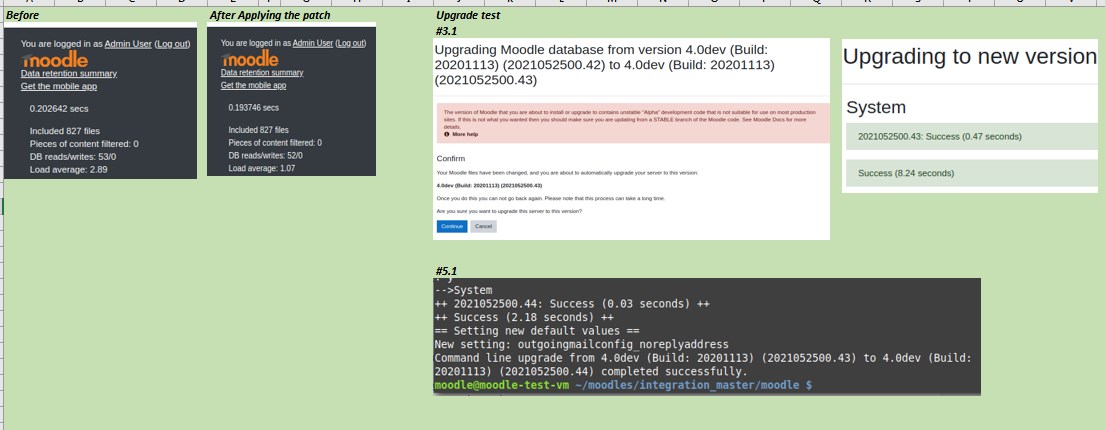Click 'Success (2.18 seconds)' terminal line
The width and height of the screenshot is (1105, 430).
(524, 317)
